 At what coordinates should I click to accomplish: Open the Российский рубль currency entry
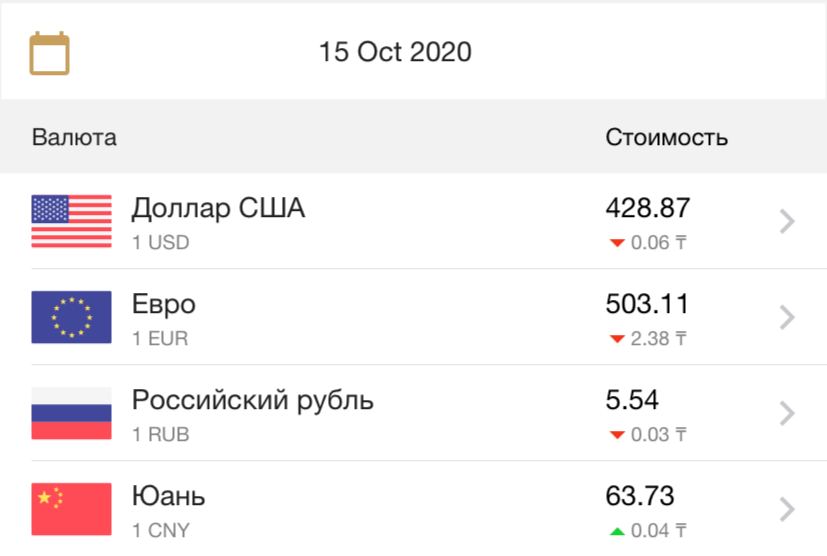414,413
